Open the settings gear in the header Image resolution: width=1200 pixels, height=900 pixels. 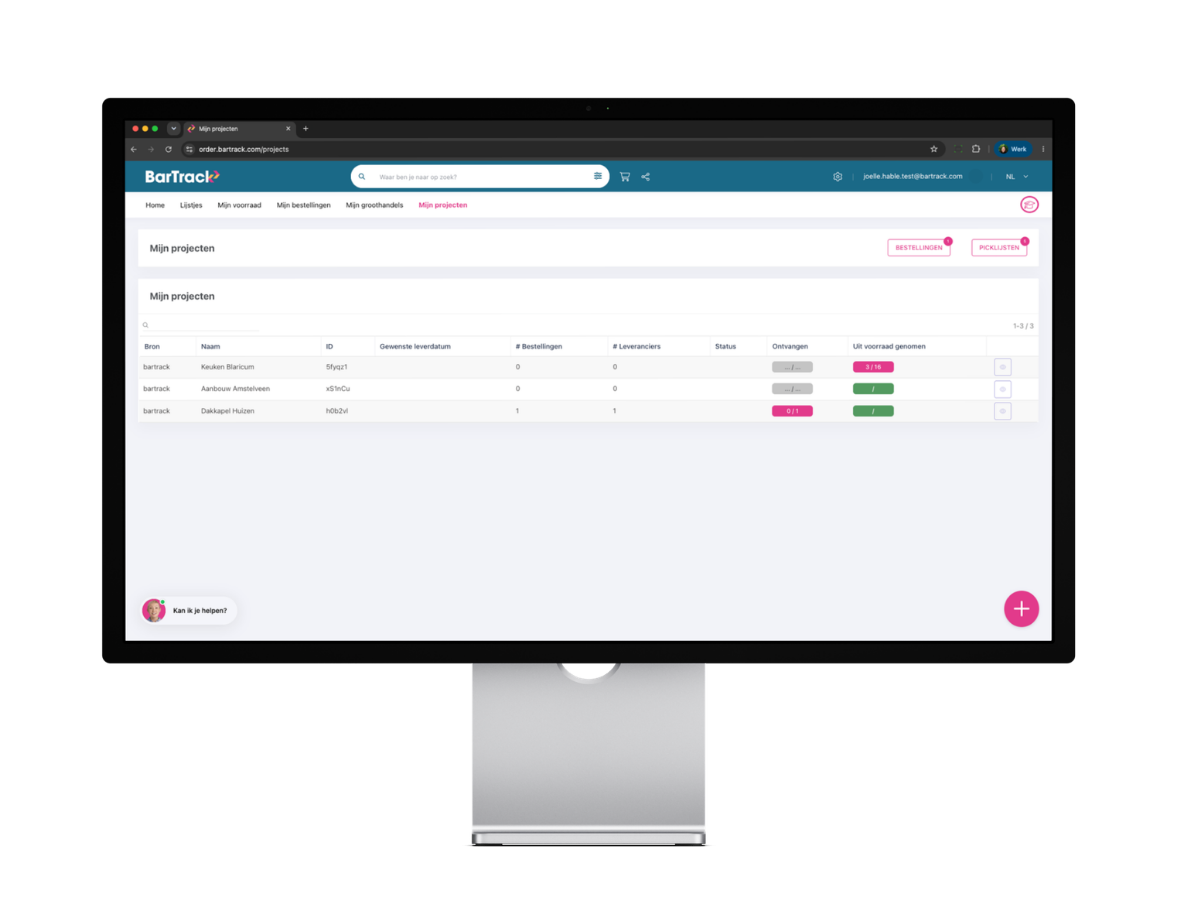(x=838, y=177)
